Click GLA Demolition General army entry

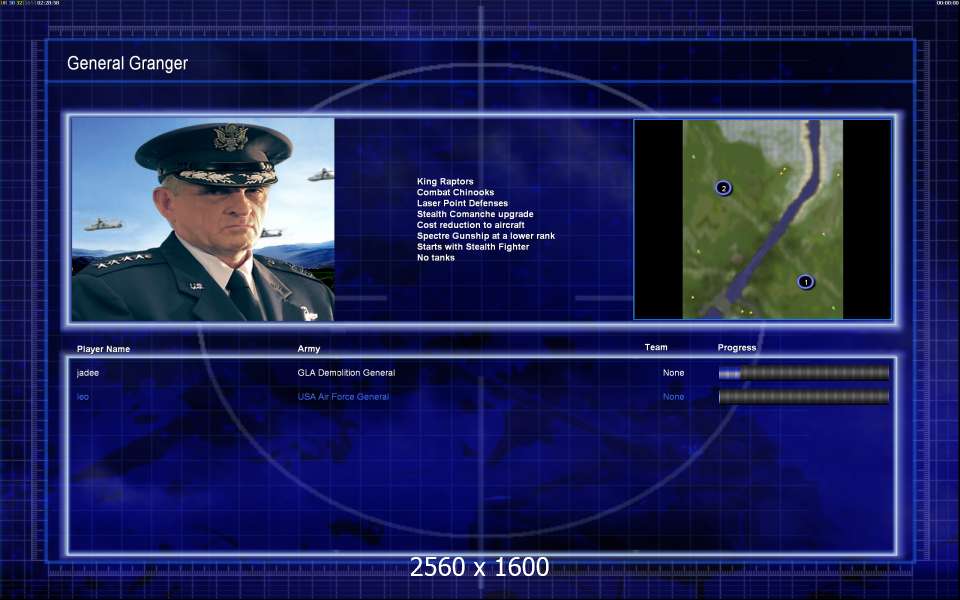tap(346, 373)
